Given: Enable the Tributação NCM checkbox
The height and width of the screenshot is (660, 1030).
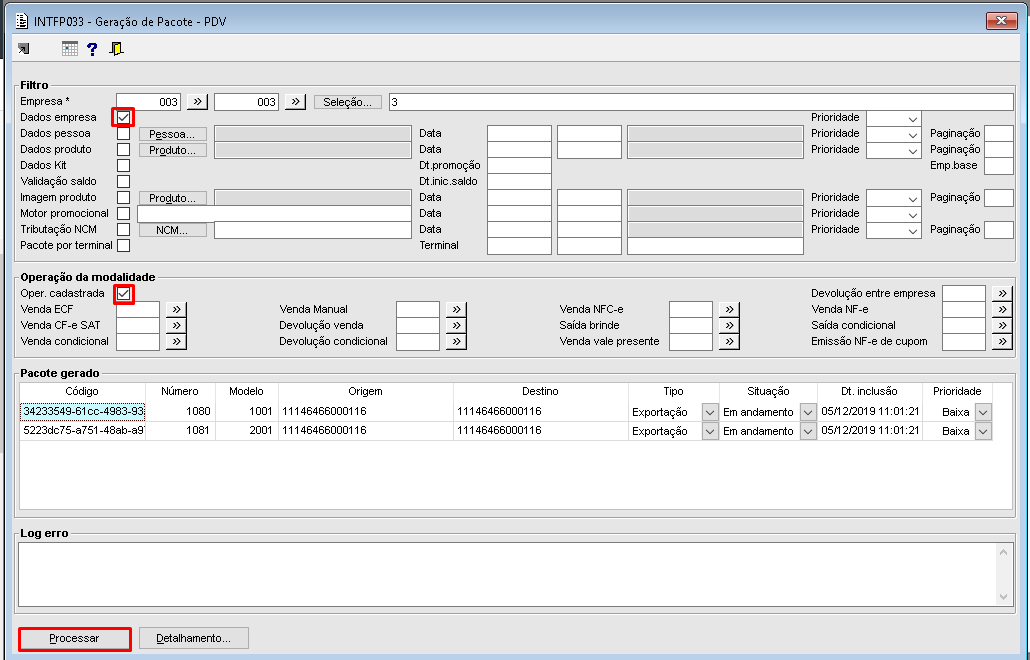Looking at the screenshot, I should 123,229.
